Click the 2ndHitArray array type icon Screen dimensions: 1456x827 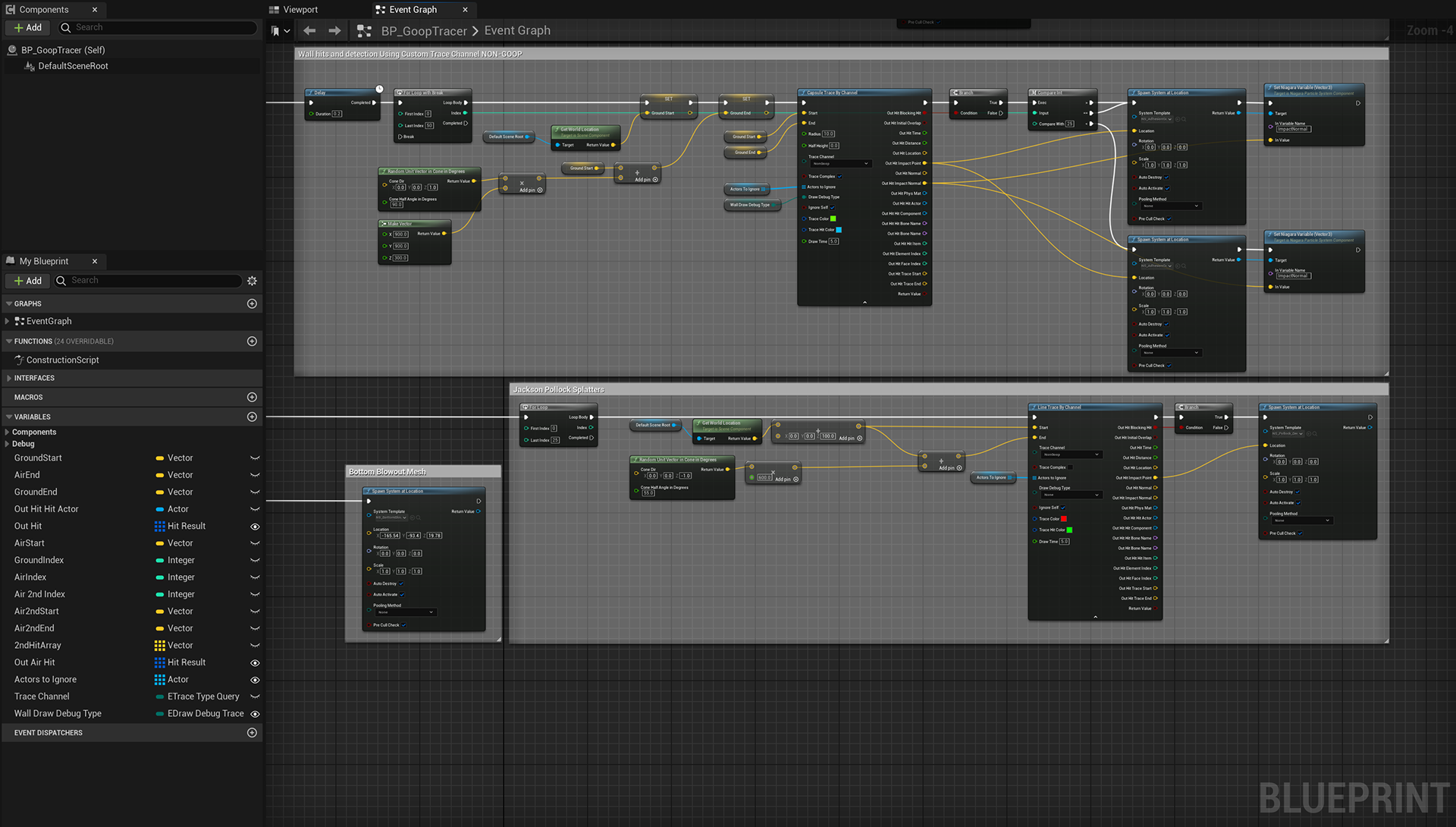click(159, 646)
